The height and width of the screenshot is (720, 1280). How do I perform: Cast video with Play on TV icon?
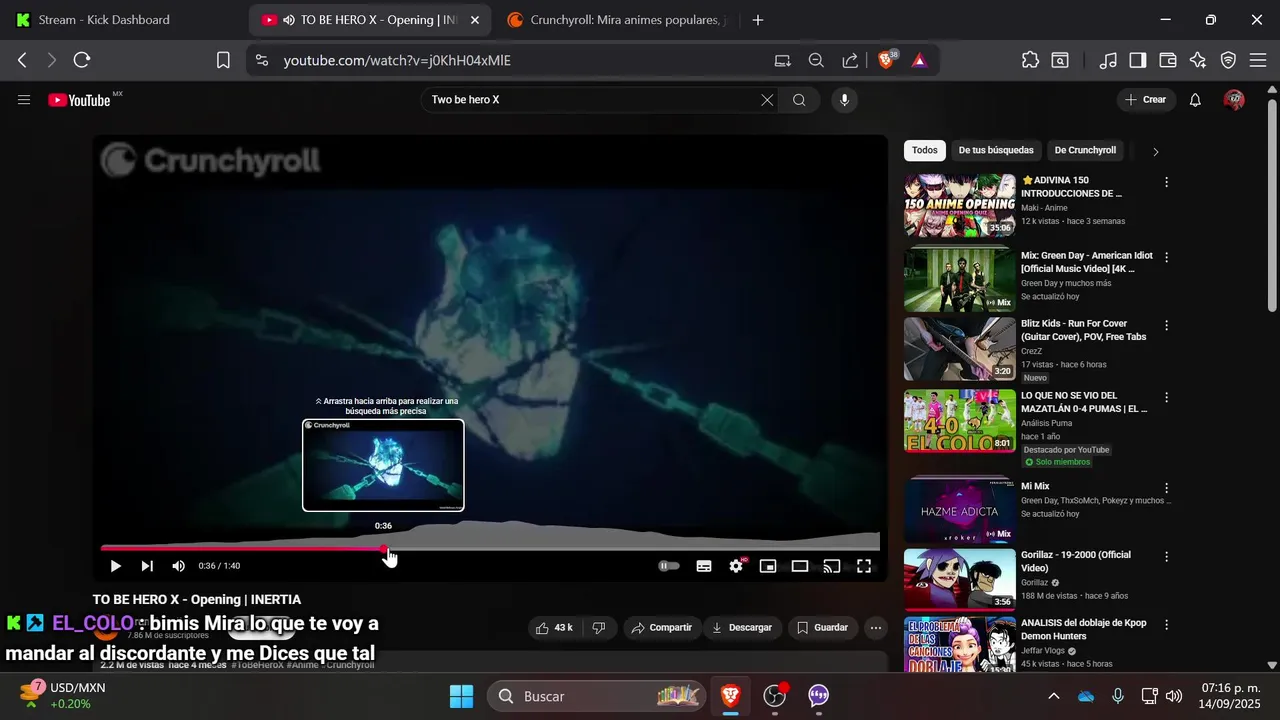pos(832,566)
